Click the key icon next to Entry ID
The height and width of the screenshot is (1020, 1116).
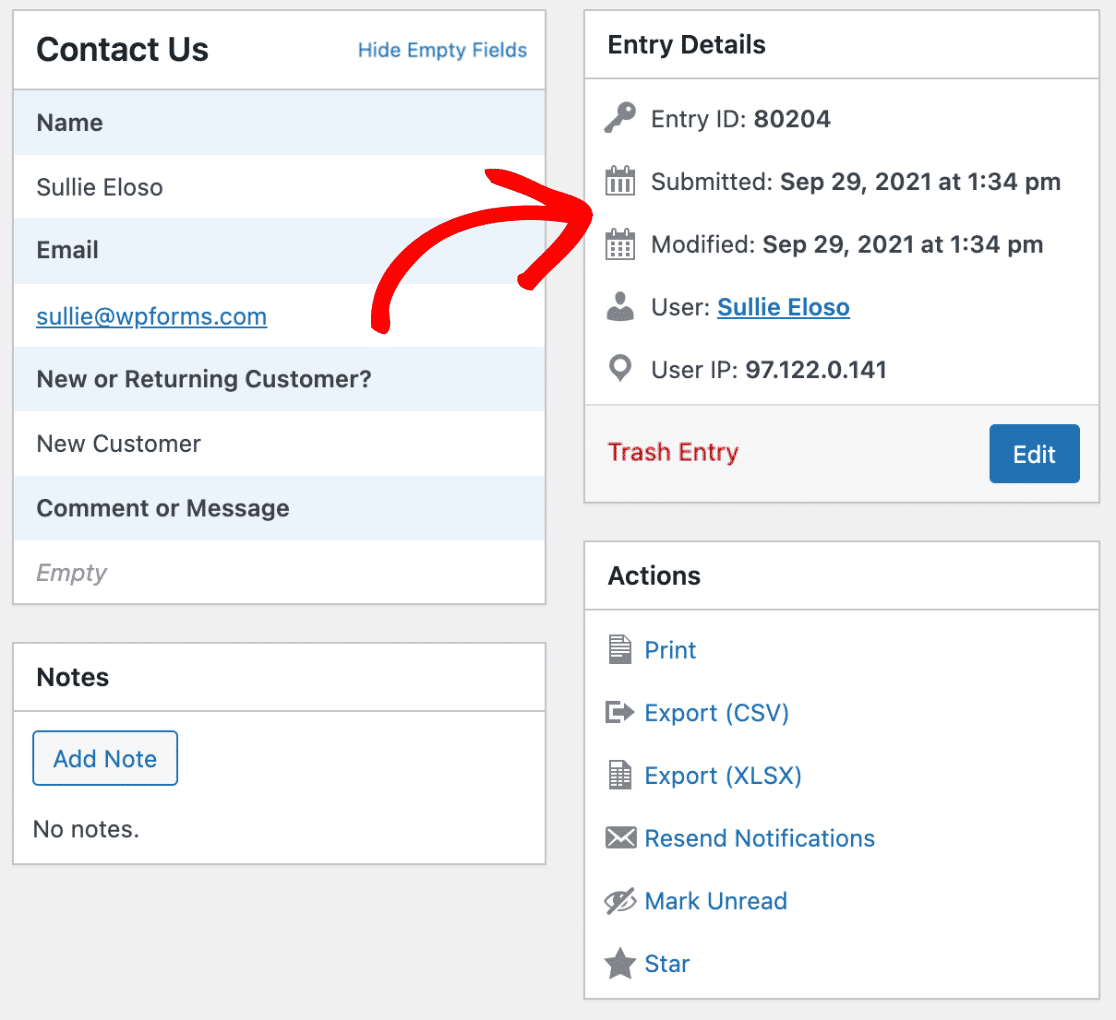(620, 118)
